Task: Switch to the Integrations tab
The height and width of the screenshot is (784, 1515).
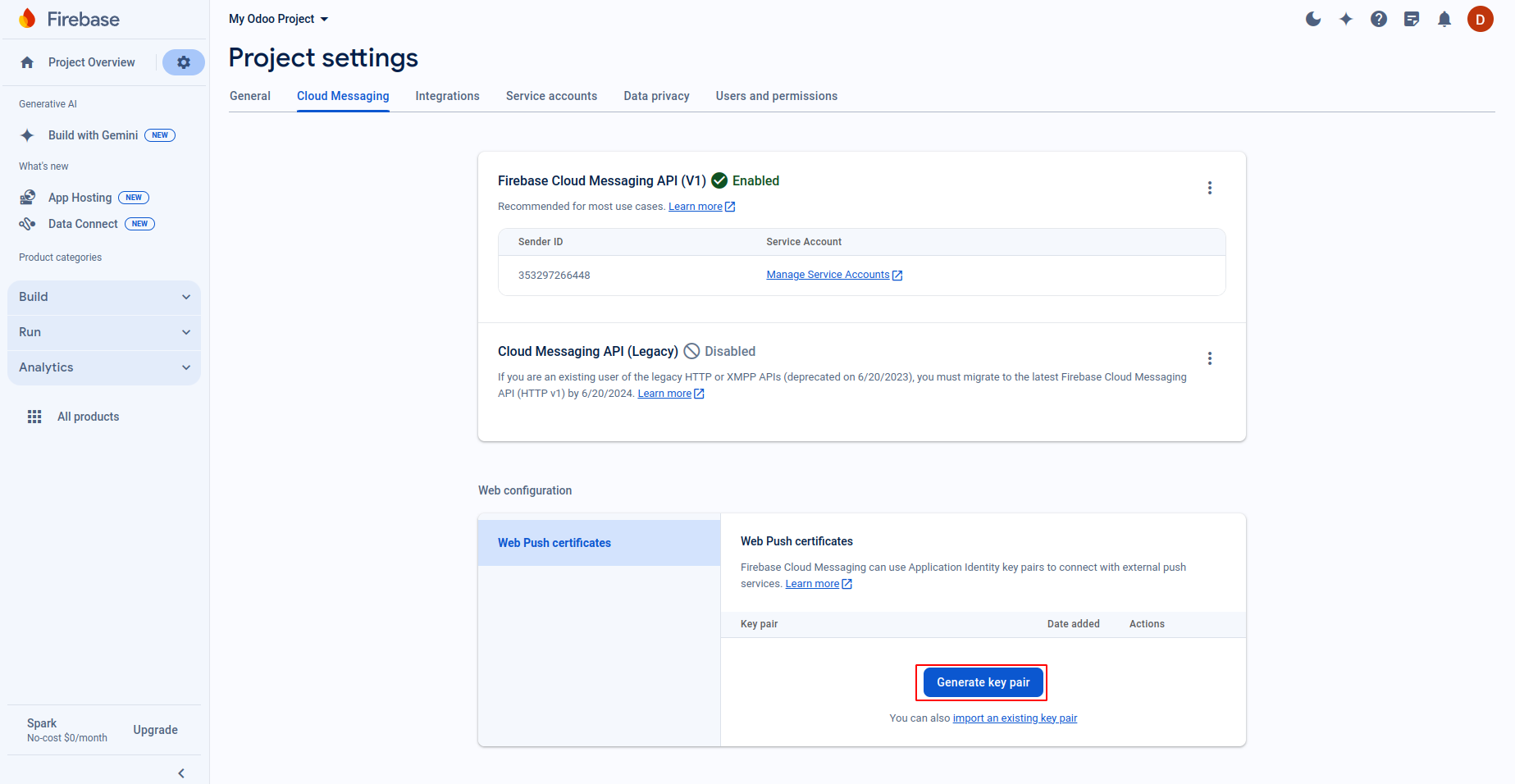Action: pyautogui.click(x=447, y=96)
